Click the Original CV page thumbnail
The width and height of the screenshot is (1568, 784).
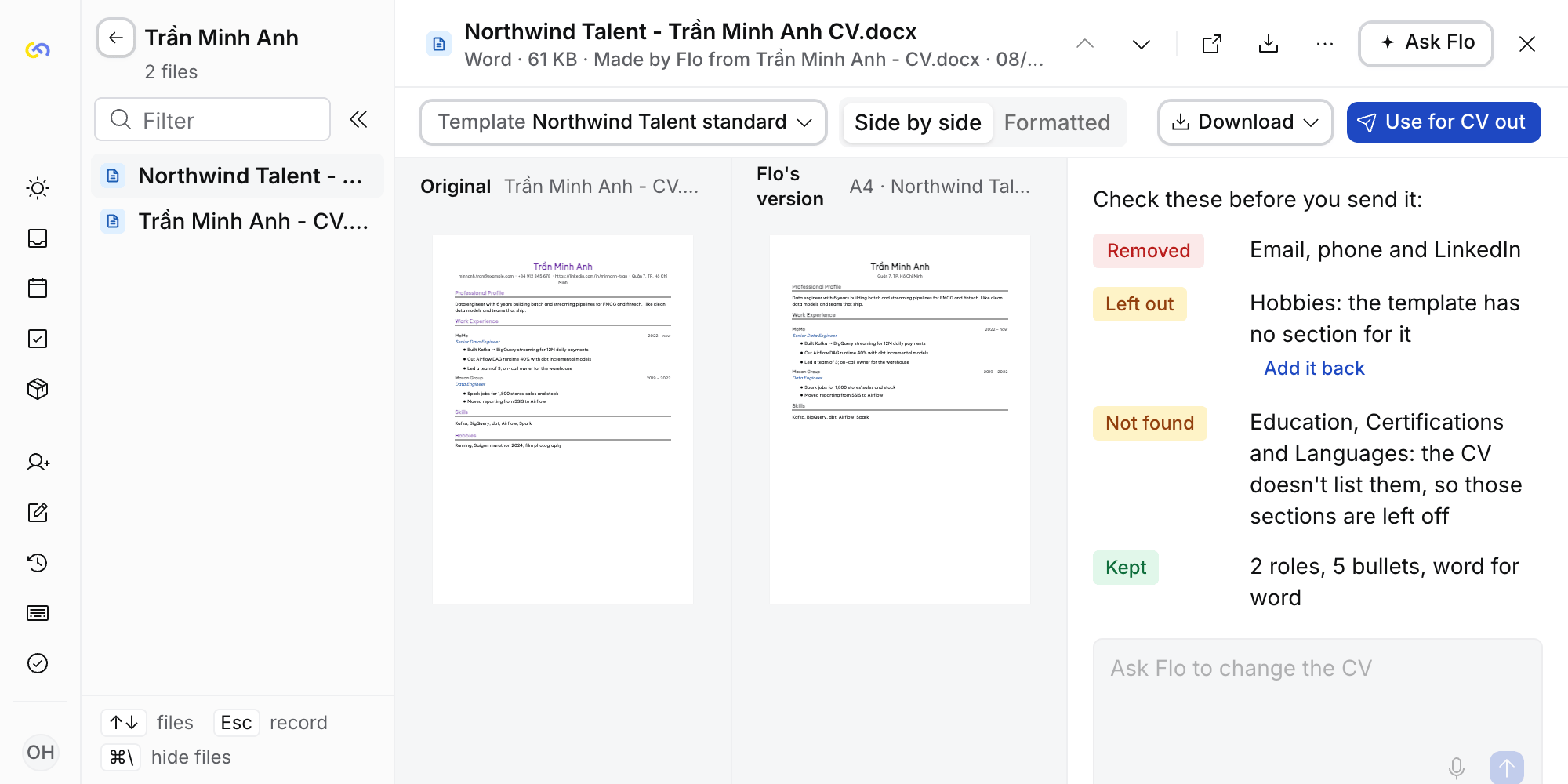pyautogui.click(x=563, y=419)
